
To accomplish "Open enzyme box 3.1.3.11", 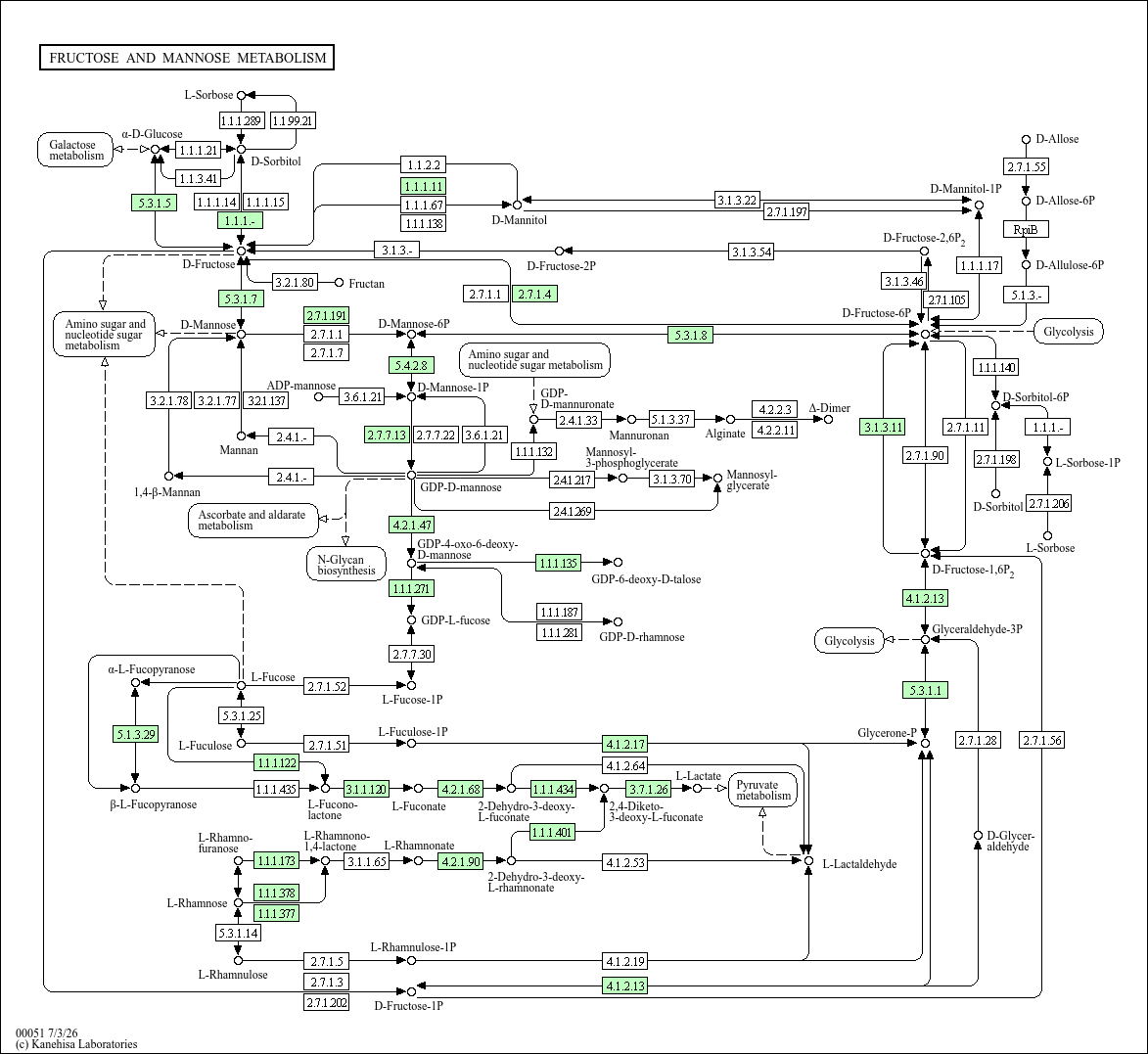I will pyautogui.click(x=883, y=427).
